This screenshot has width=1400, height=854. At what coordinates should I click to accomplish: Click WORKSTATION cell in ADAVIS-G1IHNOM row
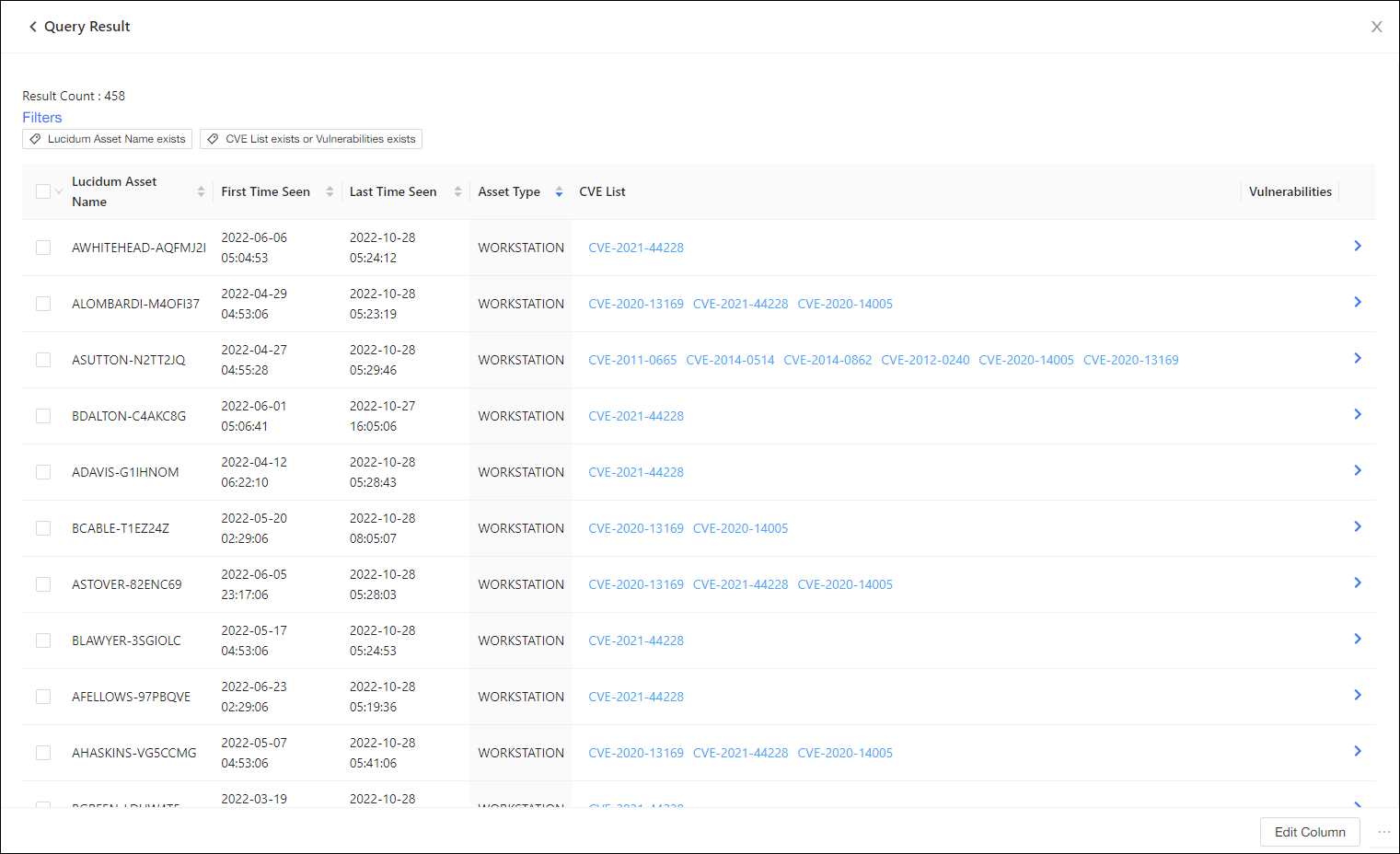(521, 472)
